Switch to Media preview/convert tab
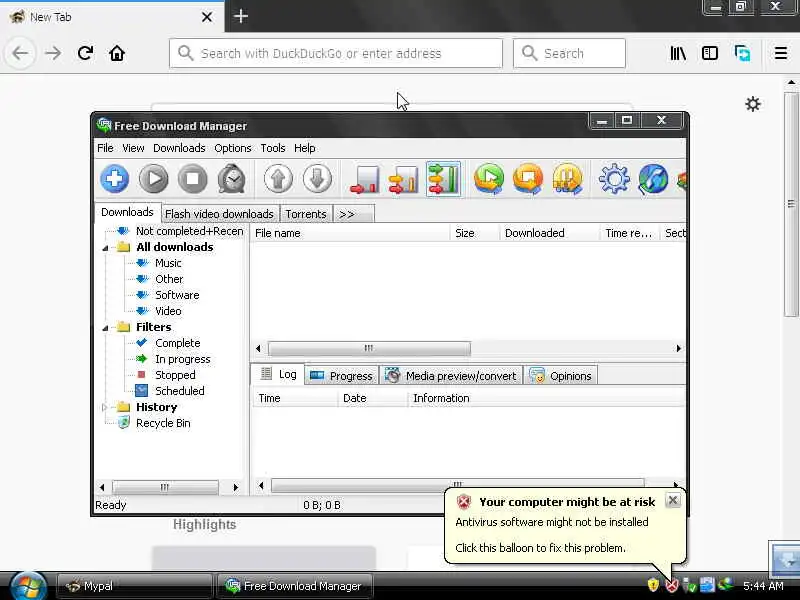Screen dimensions: 800x600 [x=451, y=376]
